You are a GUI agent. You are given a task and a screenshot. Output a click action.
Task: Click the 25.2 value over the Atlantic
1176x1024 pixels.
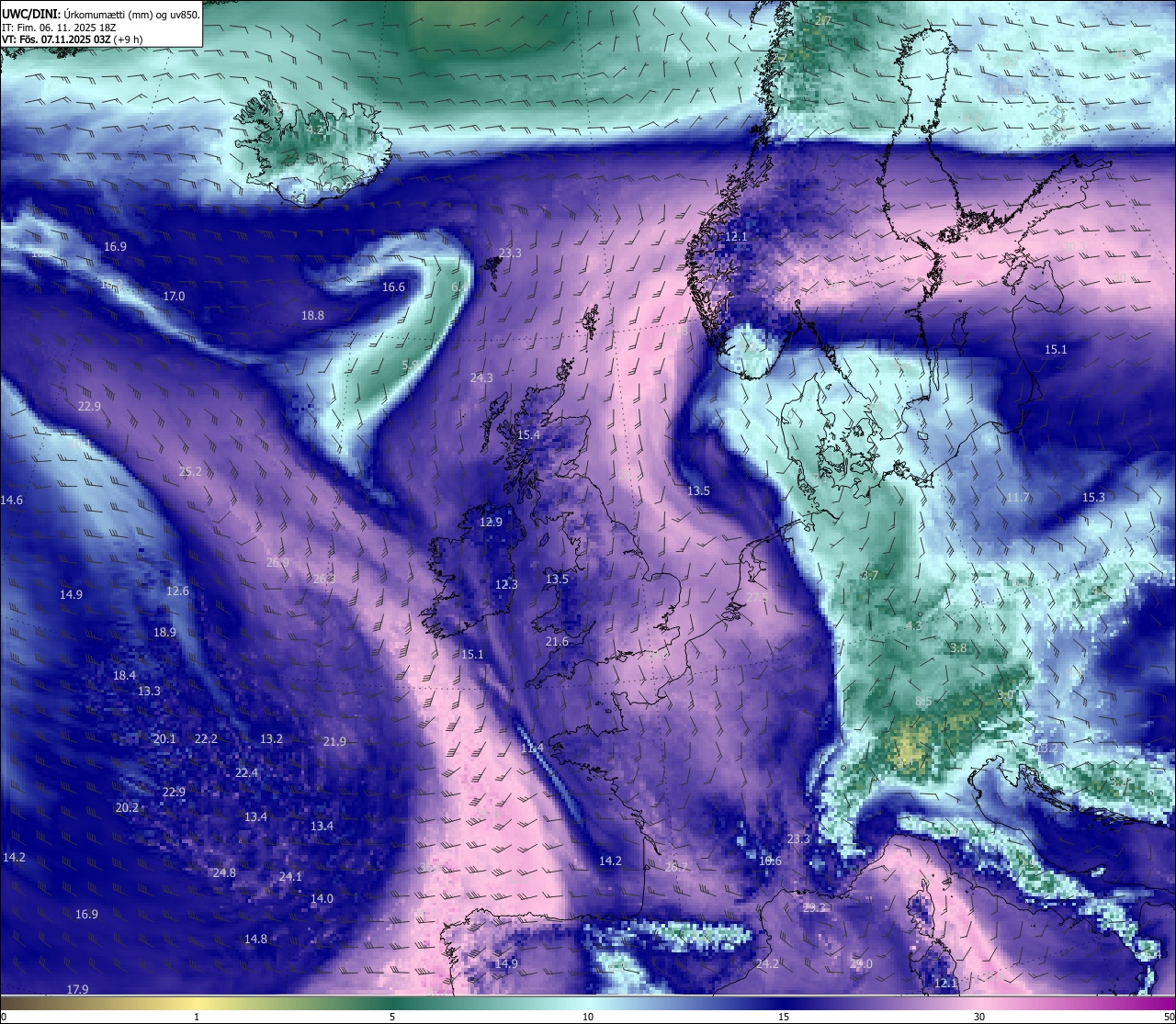(190, 472)
